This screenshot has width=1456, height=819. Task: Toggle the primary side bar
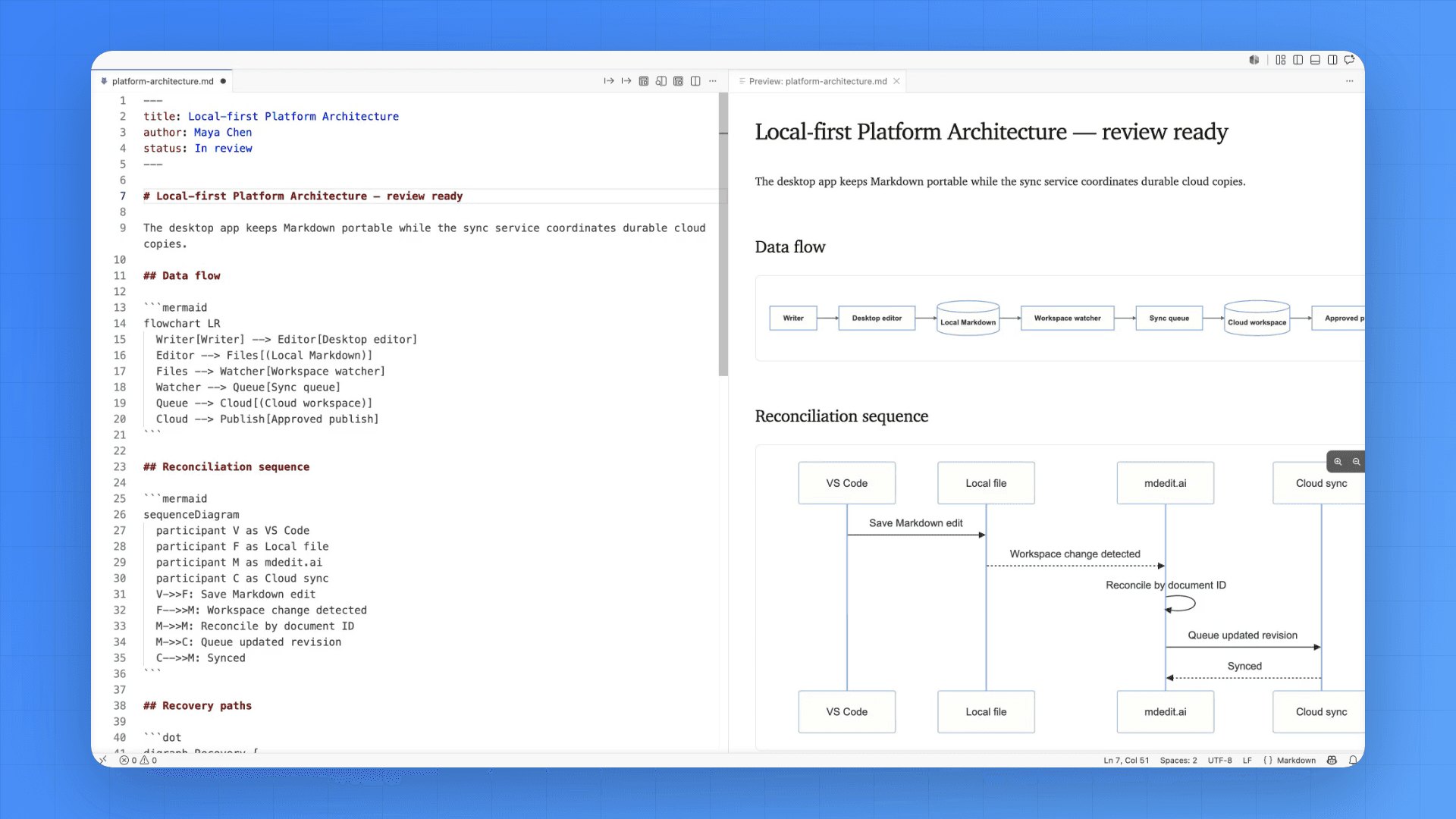click(x=1298, y=60)
